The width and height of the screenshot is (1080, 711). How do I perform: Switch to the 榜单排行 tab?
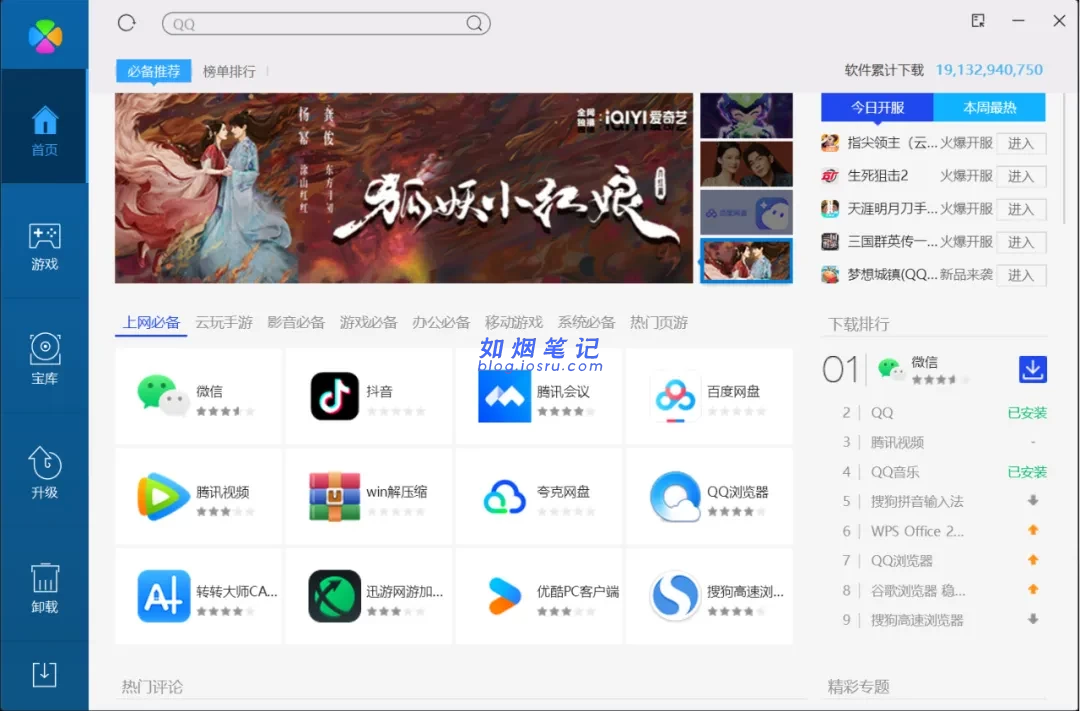coord(229,72)
